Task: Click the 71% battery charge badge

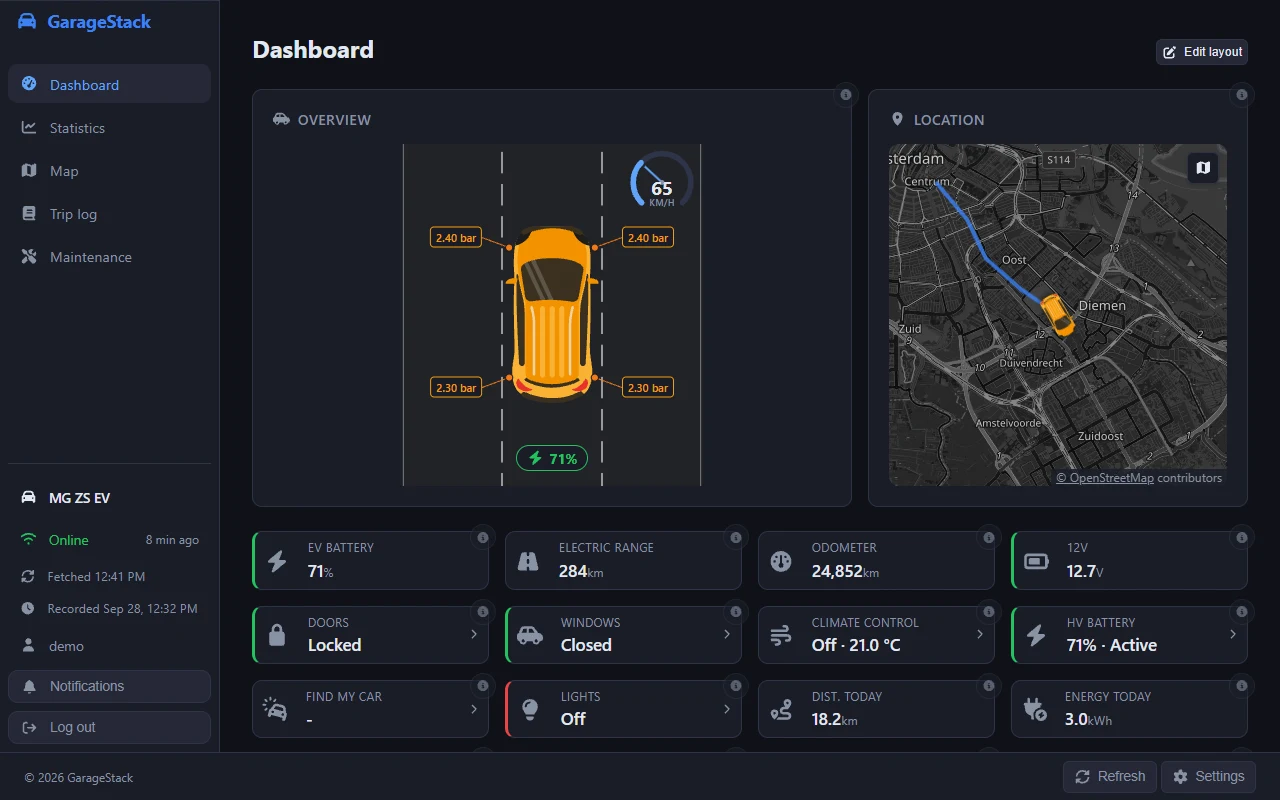Action: point(552,459)
